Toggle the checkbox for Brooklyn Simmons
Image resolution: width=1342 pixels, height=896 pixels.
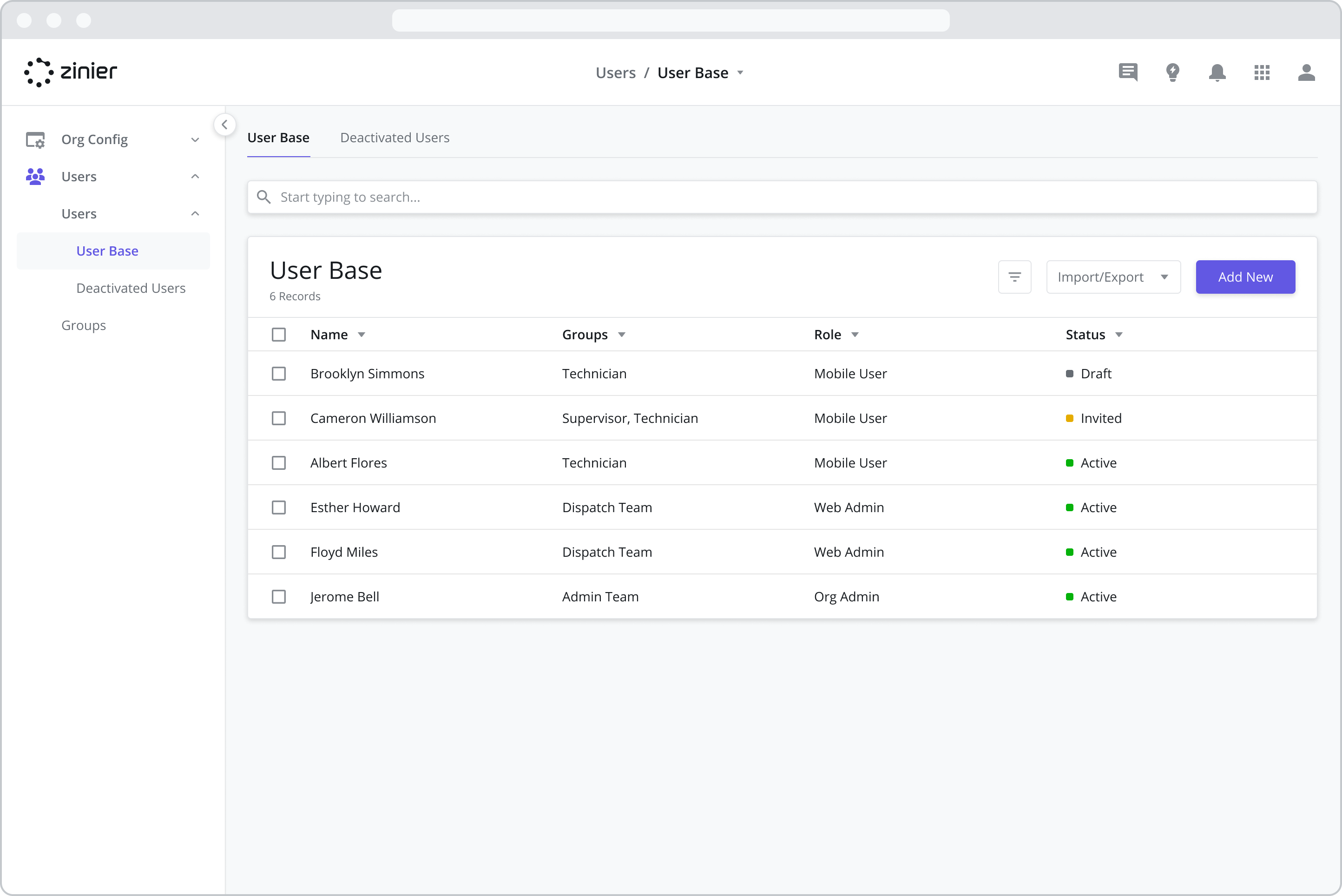click(x=279, y=374)
